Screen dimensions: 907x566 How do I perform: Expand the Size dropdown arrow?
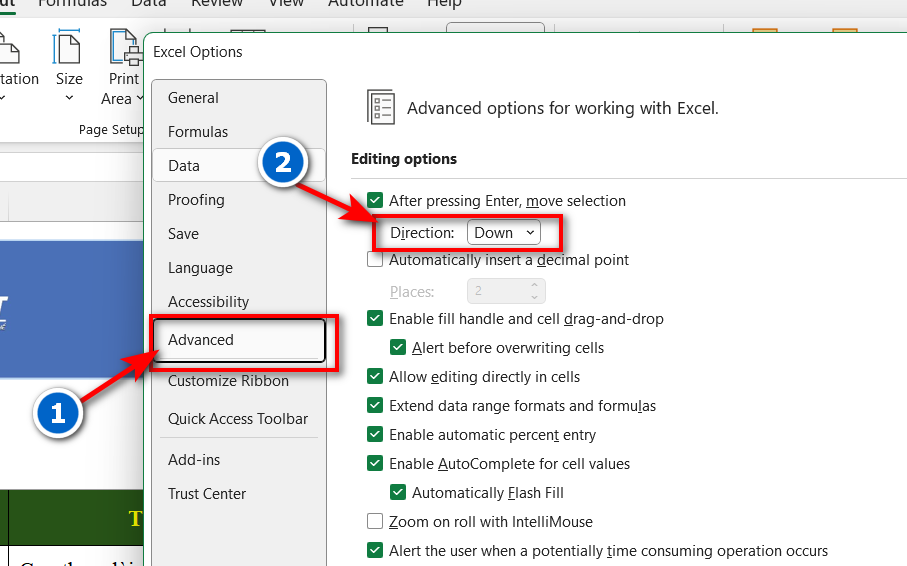pyautogui.click(x=68, y=98)
